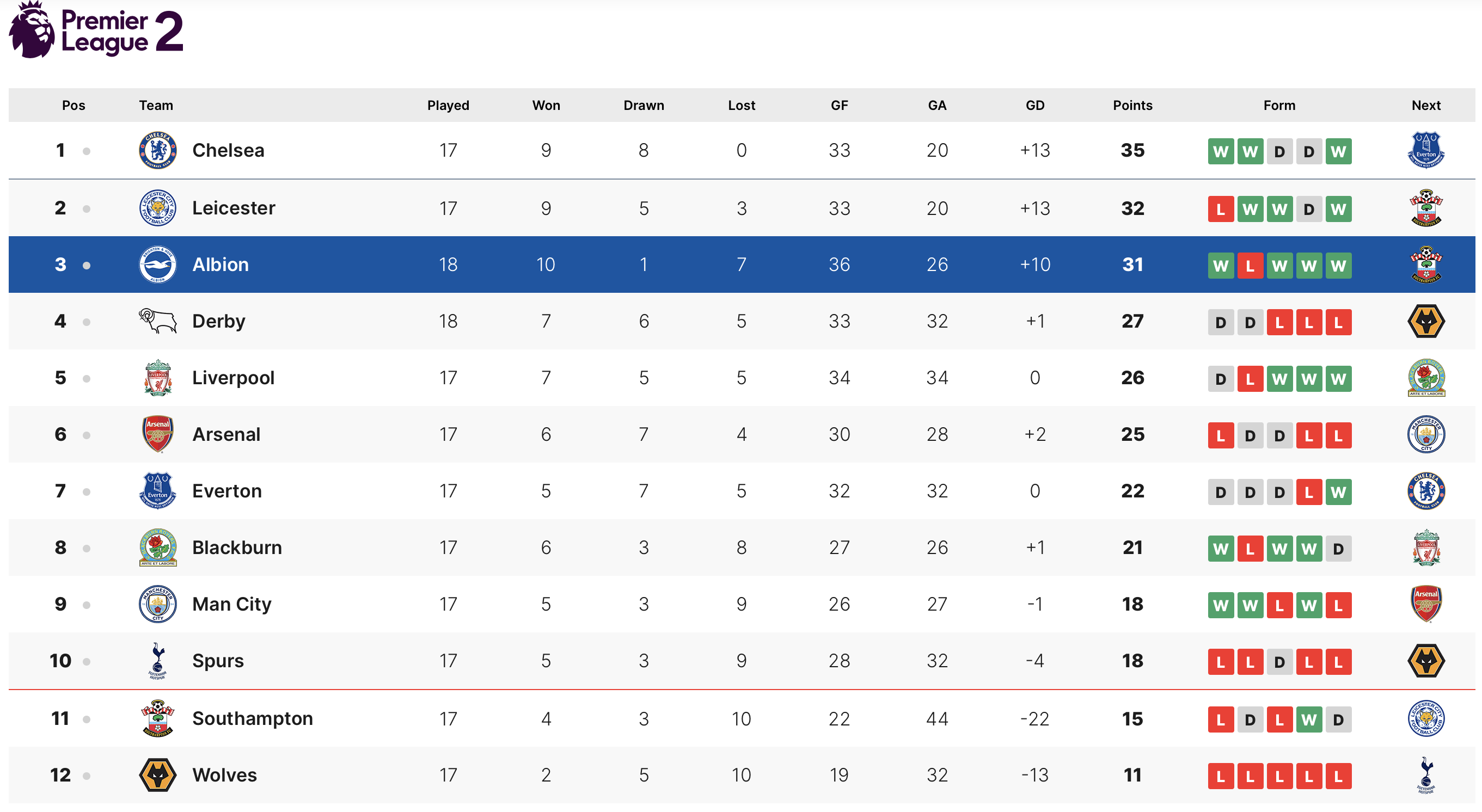This screenshot has height=812, width=1482.
Task: Click the Liverpool team name
Action: click(233, 378)
